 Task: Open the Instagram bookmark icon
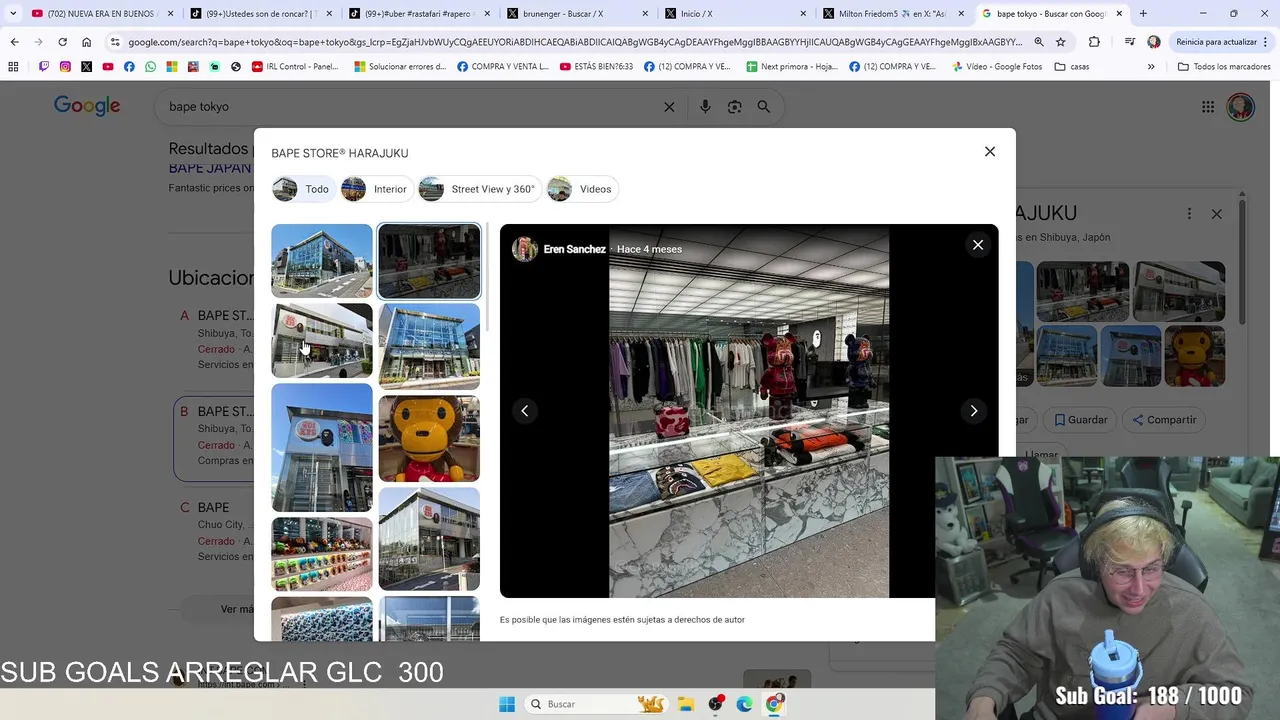pos(65,67)
